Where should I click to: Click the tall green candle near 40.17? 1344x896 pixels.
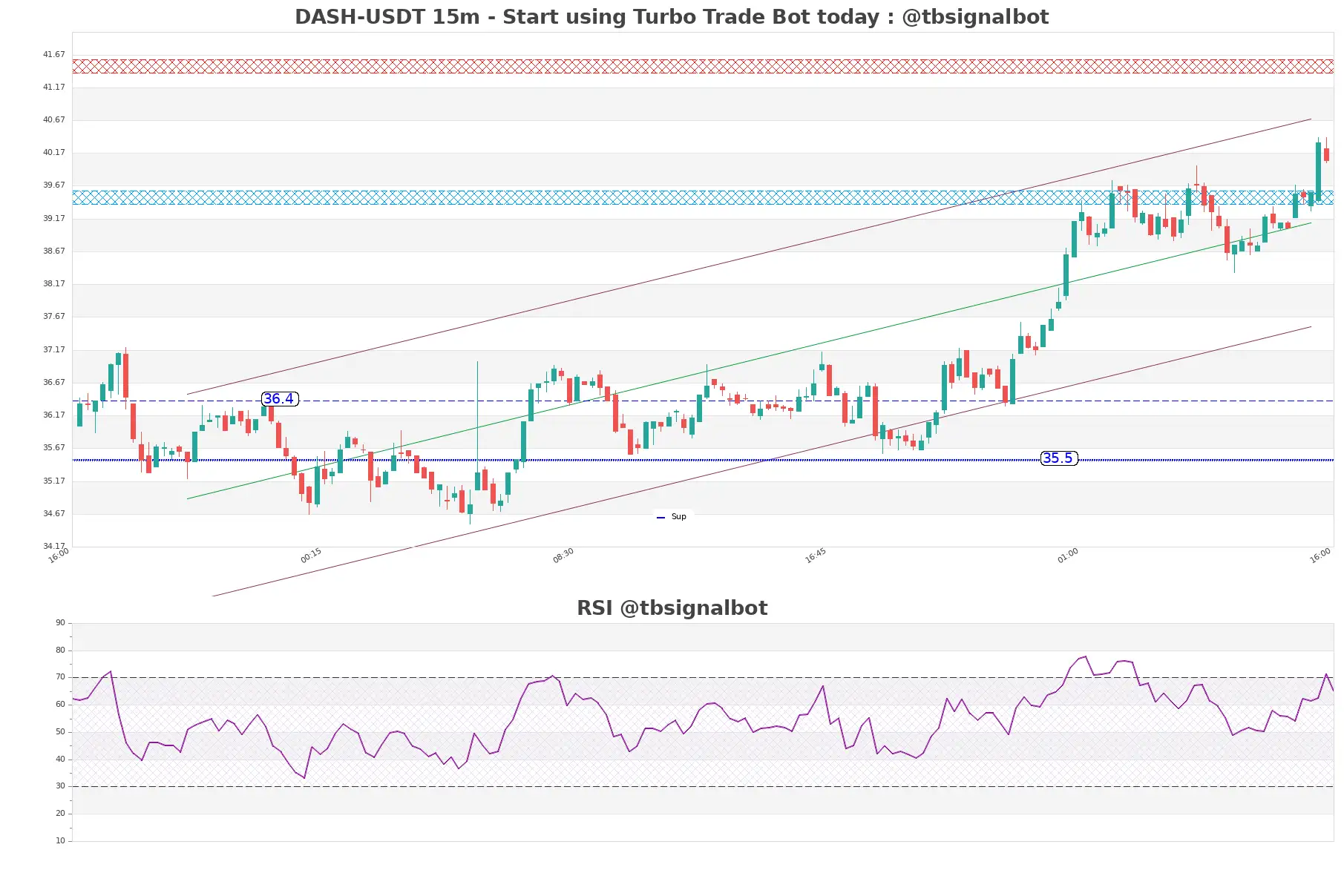pyautogui.click(x=1319, y=171)
